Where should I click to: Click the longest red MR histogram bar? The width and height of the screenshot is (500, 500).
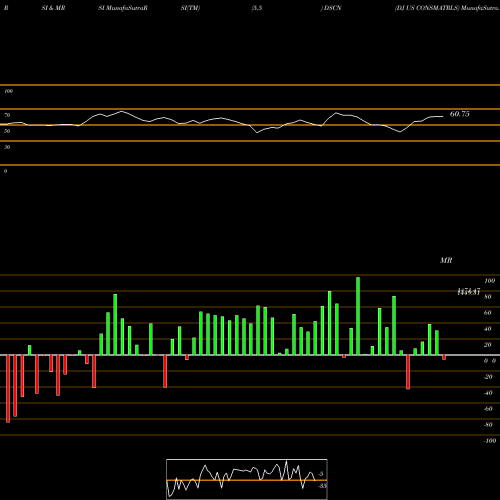coord(8,389)
